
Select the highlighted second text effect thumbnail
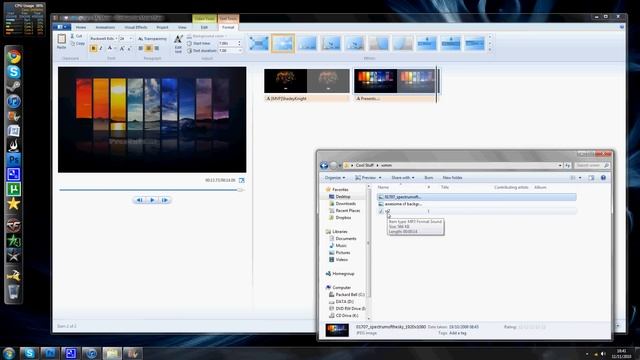(283, 43)
